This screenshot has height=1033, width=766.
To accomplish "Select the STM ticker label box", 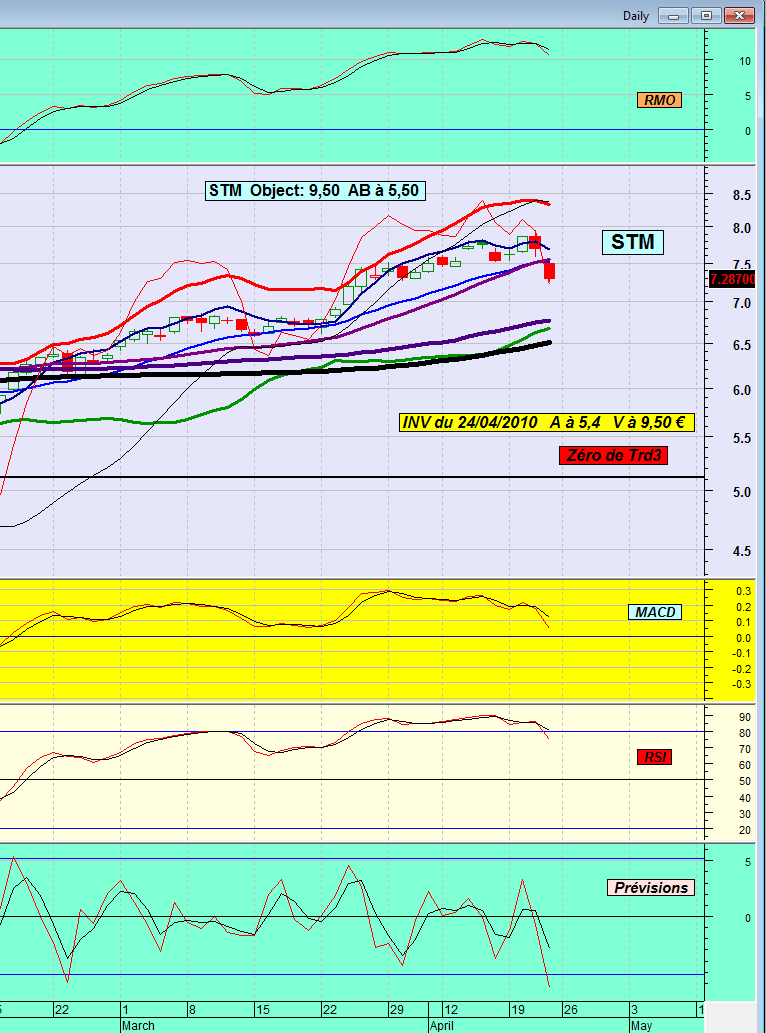I will 632,242.
